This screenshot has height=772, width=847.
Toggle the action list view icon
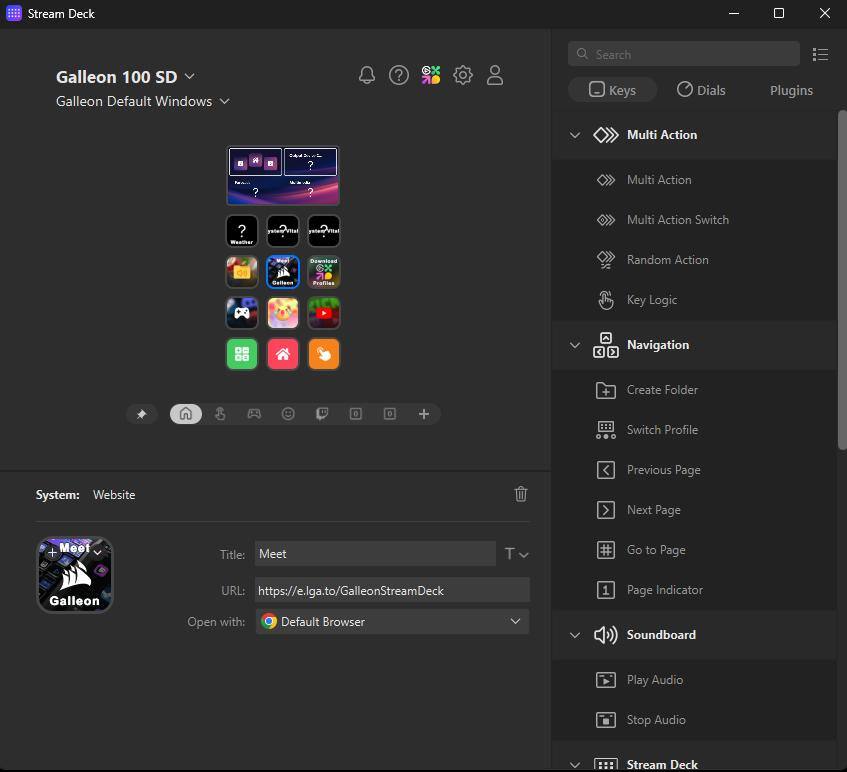[820, 54]
